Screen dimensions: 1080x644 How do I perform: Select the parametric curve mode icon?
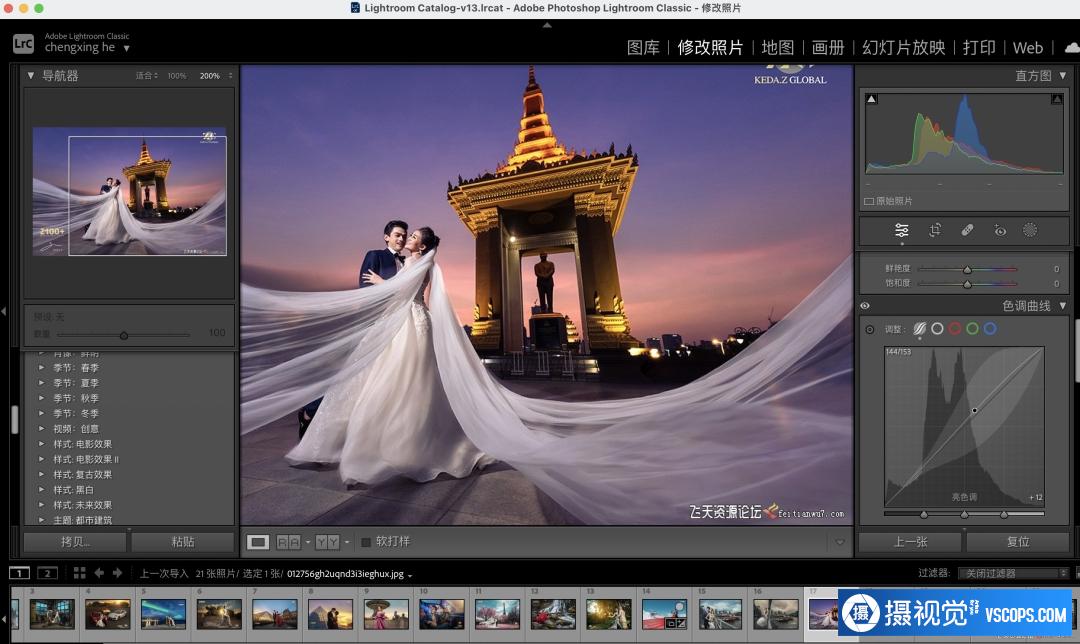click(920, 329)
